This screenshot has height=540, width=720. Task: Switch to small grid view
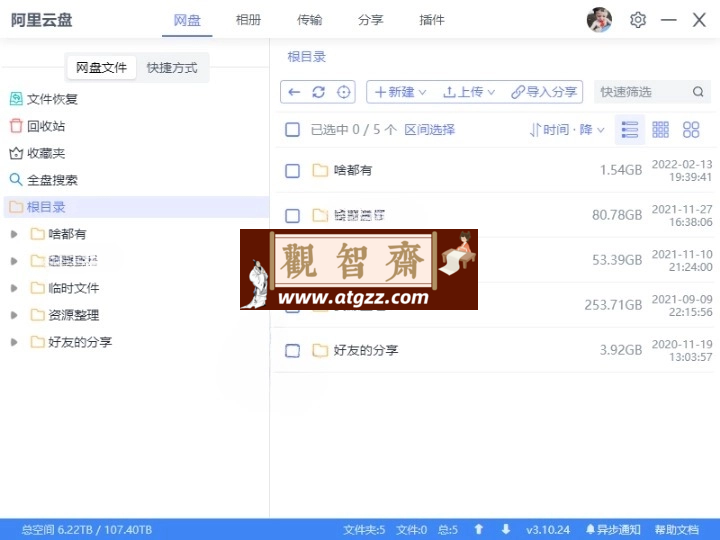pos(660,130)
